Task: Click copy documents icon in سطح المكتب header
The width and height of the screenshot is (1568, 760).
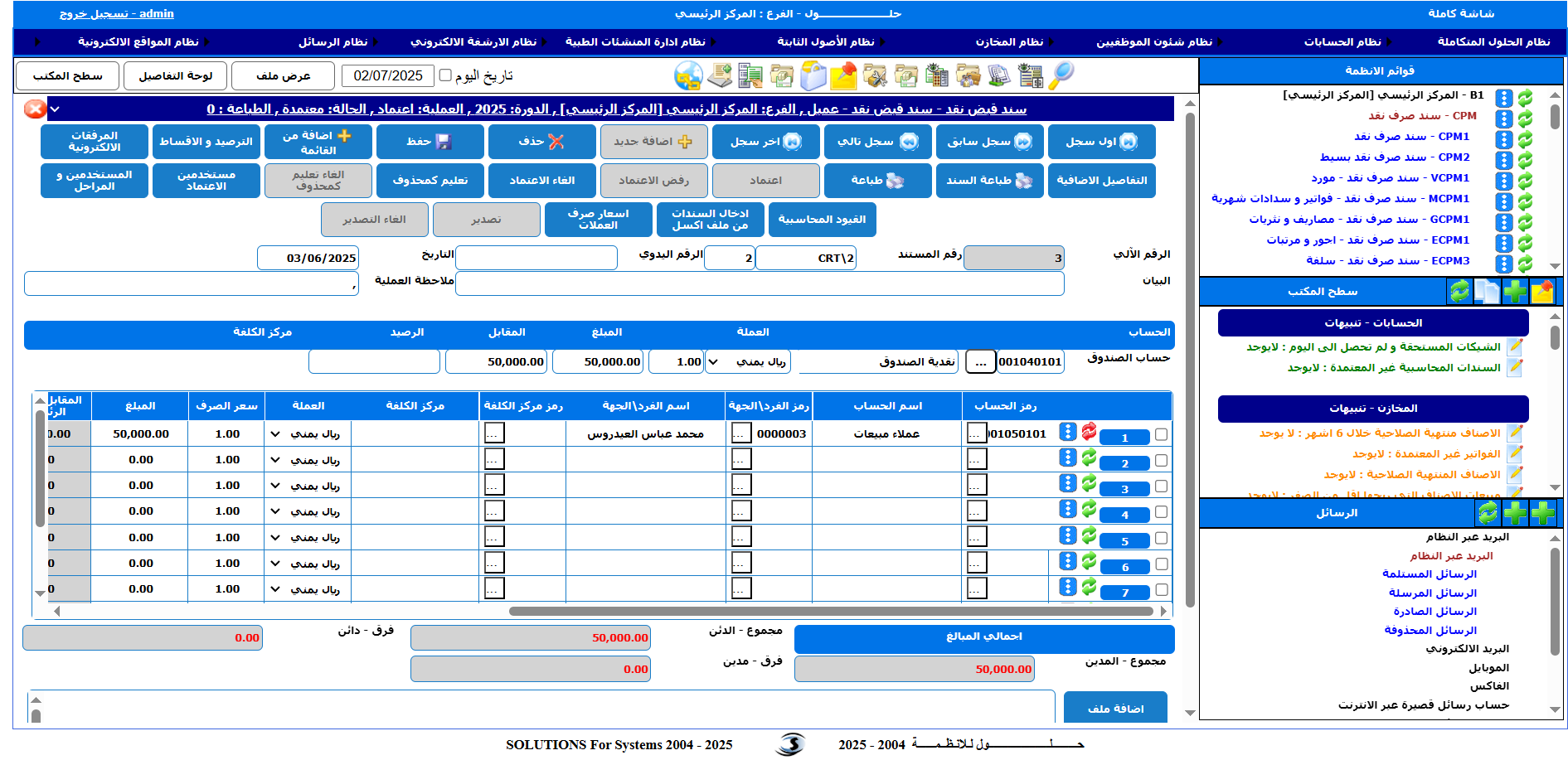Action: 1488,291
